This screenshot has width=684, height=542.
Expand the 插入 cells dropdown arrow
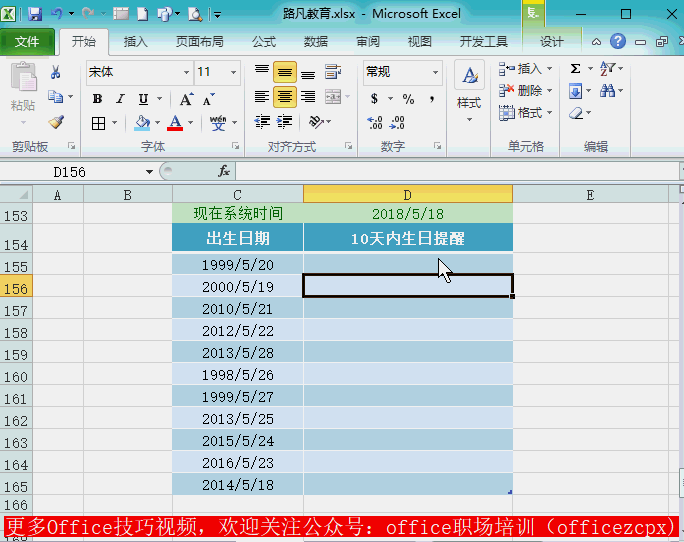click(x=549, y=69)
